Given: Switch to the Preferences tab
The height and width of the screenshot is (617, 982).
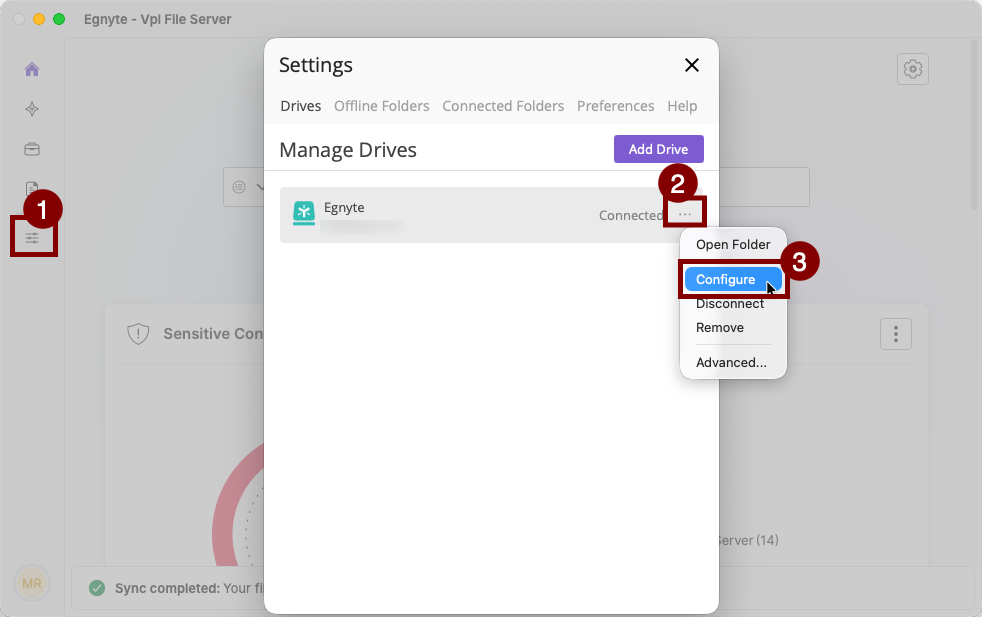Looking at the screenshot, I should point(616,106).
